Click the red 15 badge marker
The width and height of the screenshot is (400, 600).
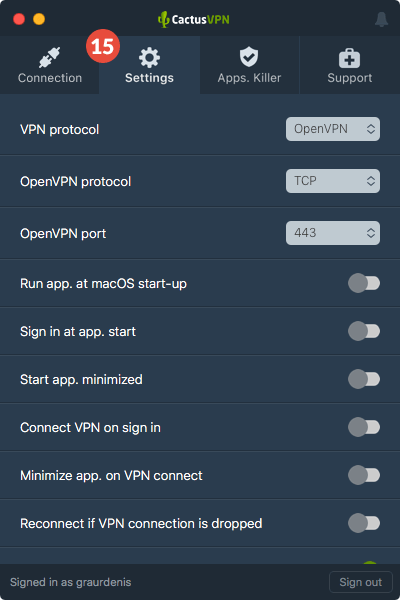point(103,46)
